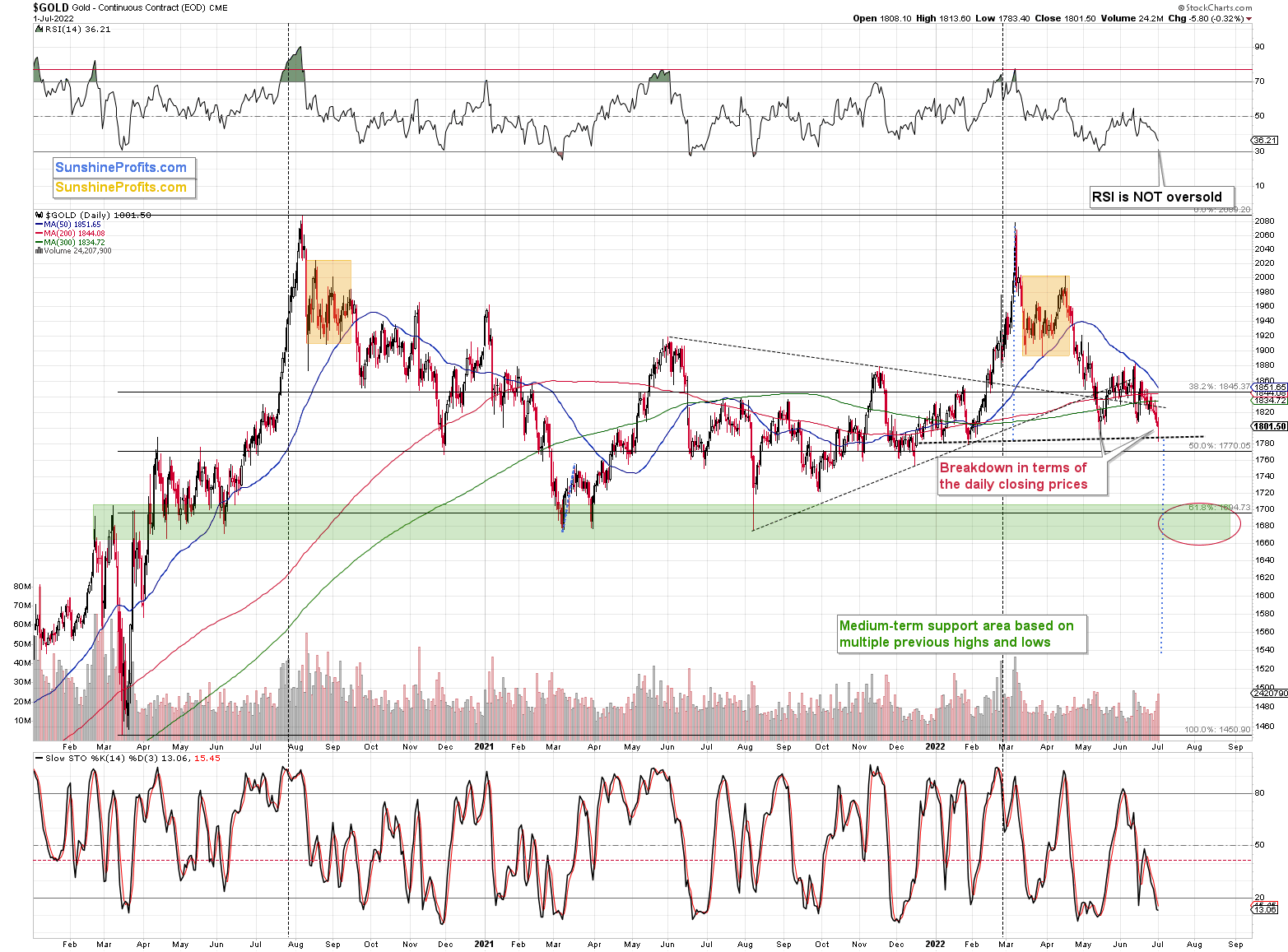
Task: Click the '50.0%: 1770.05' Fibonacci label
Action: (1220, 445)
